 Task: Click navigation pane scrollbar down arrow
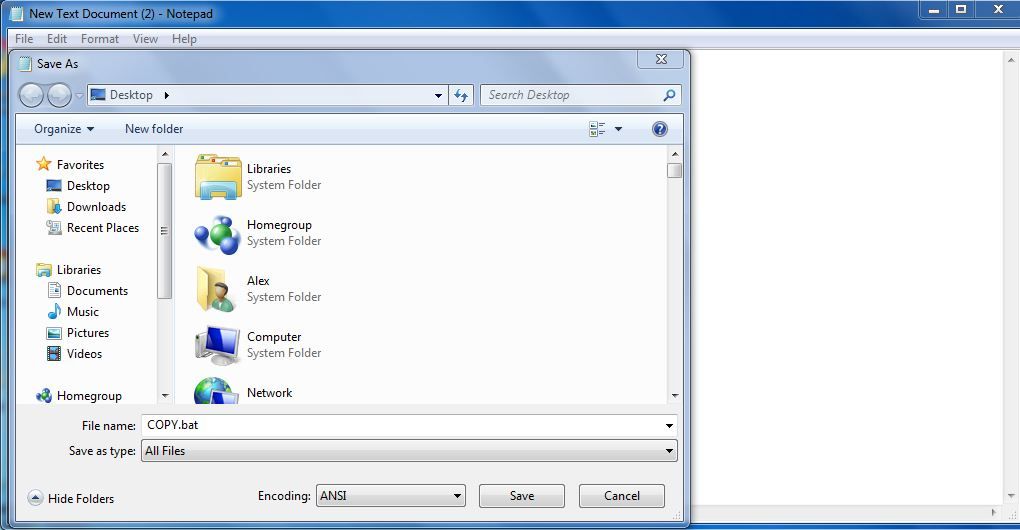(165, 395)
